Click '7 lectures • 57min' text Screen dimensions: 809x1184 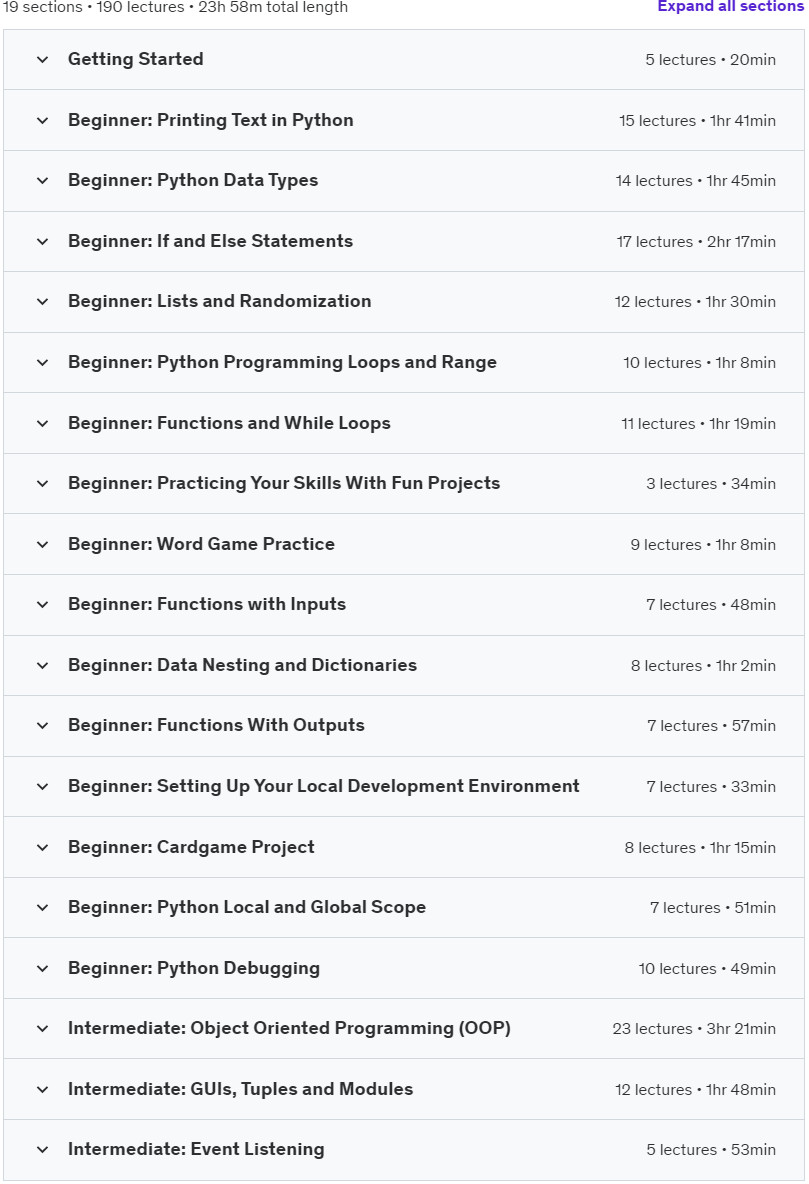[711, 726]
